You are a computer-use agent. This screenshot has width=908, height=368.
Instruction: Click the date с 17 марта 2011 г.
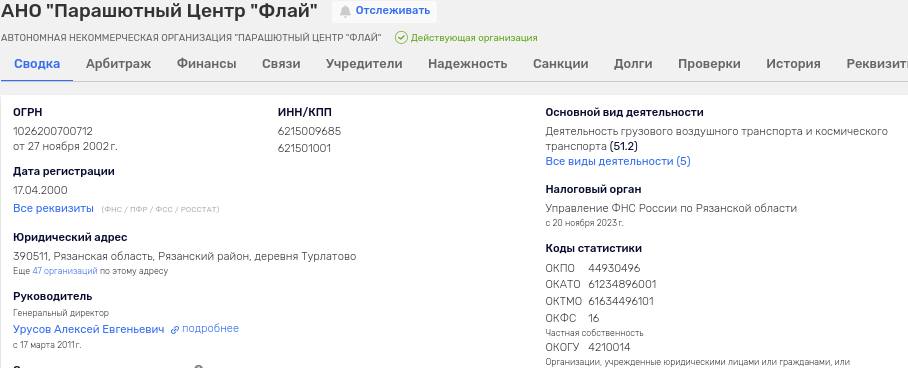(47, 345)
